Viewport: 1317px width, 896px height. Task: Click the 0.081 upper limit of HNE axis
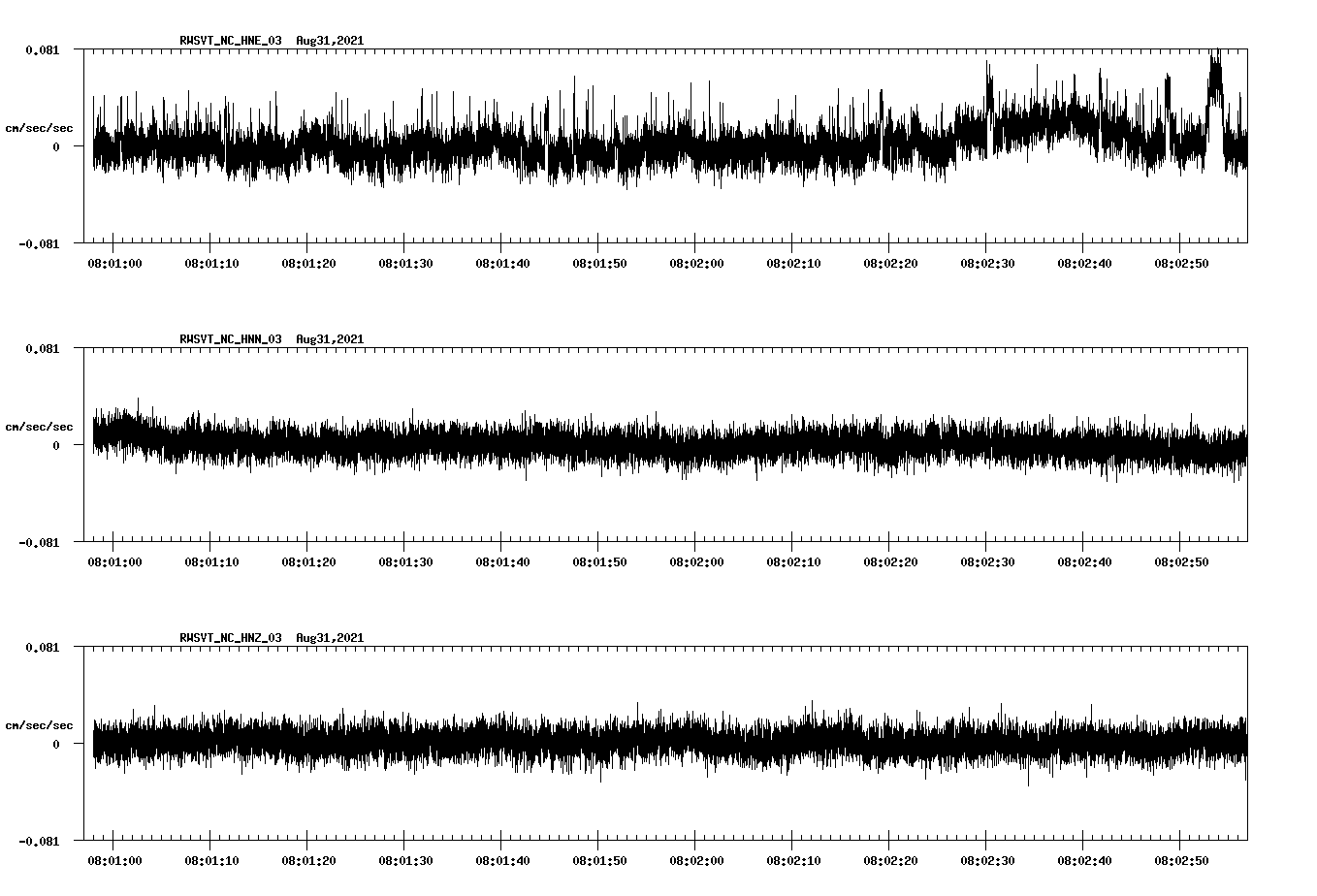[x=42, y=49]
